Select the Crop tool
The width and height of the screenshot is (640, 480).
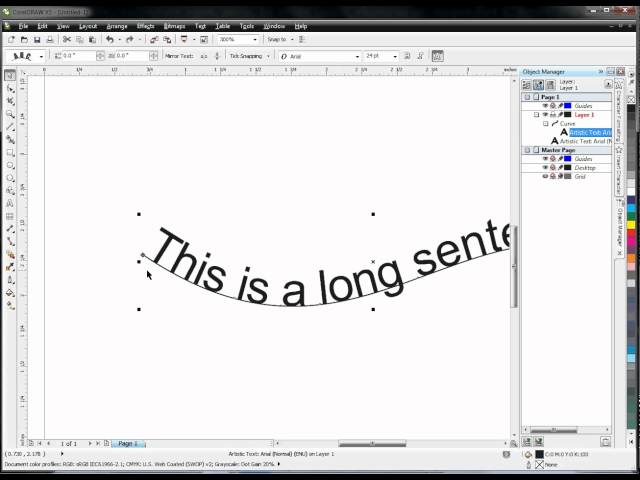[x=10, y=101]
